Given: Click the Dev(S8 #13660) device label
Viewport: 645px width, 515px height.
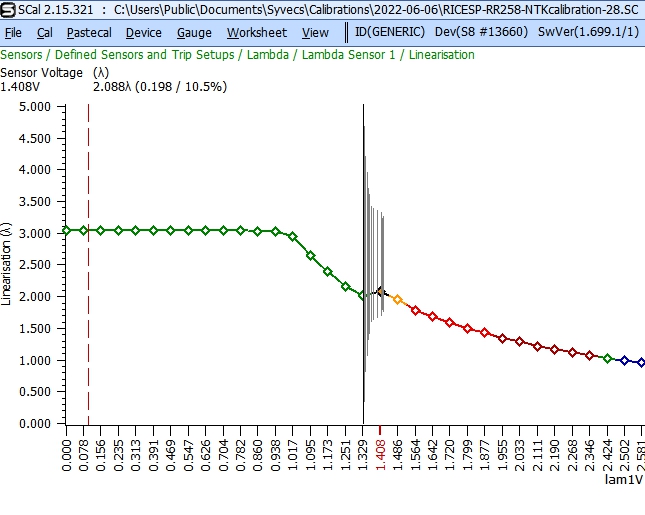Looking at the screenshot, I should pyautogui.click(x=481, y=32).
